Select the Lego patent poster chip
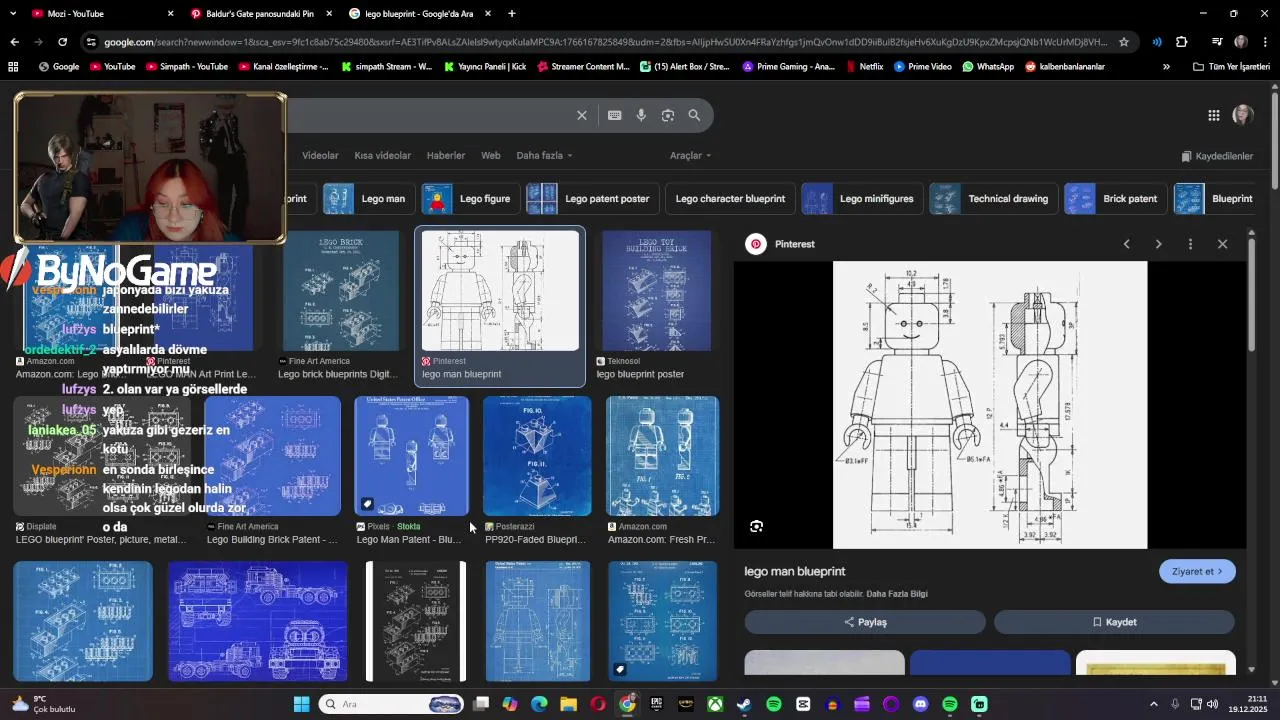 click(x=592, y=199)
